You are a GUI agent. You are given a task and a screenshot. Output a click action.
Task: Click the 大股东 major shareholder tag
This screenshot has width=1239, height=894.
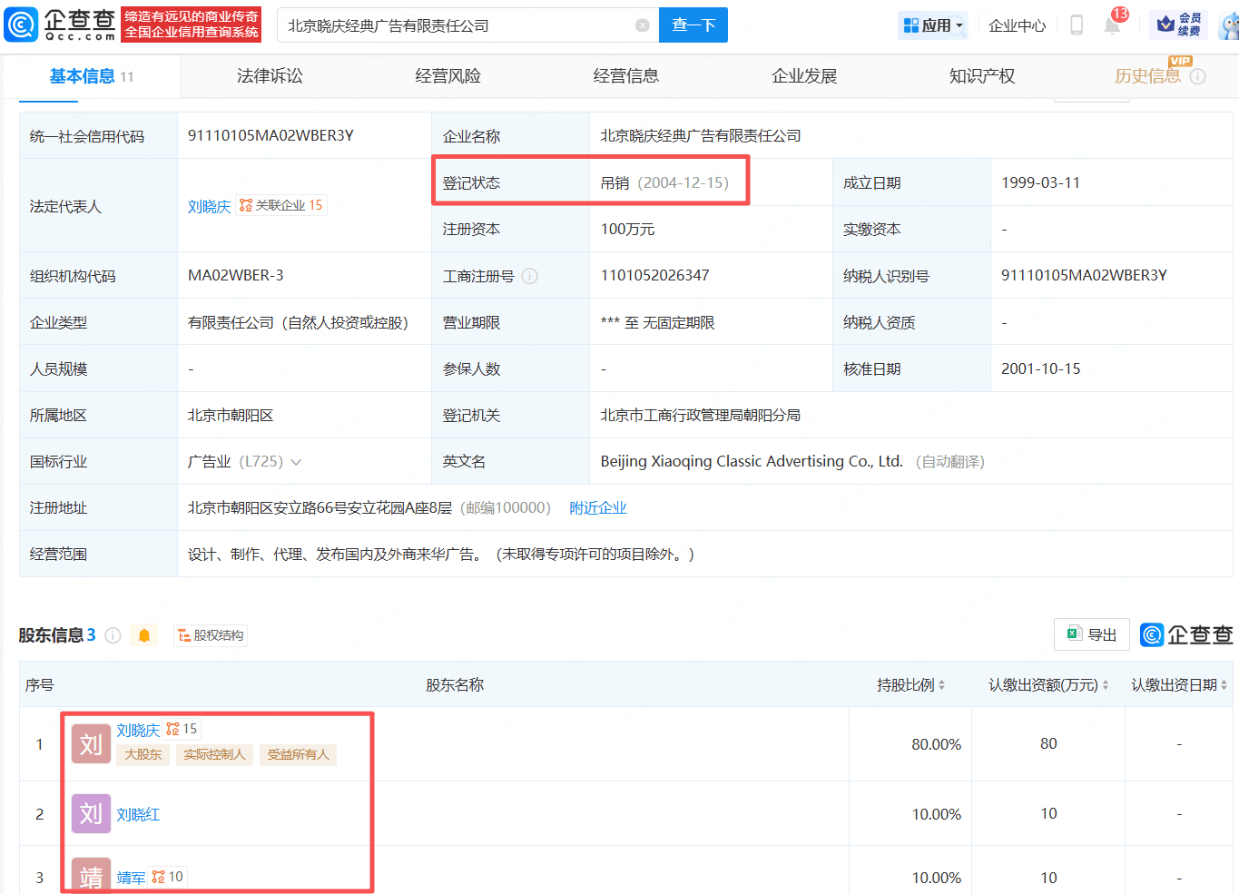click(x=142, y=755)
